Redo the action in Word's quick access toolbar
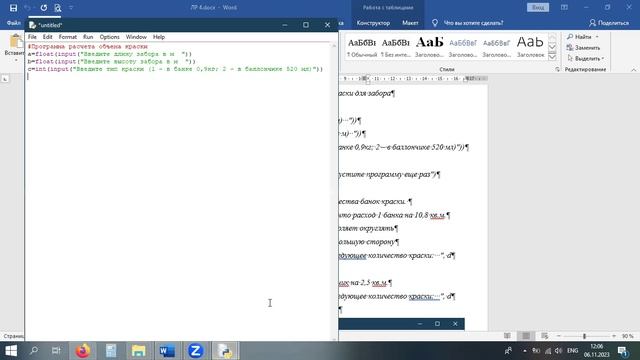Viewport: 640px width, 360px height. click(44, 7)
